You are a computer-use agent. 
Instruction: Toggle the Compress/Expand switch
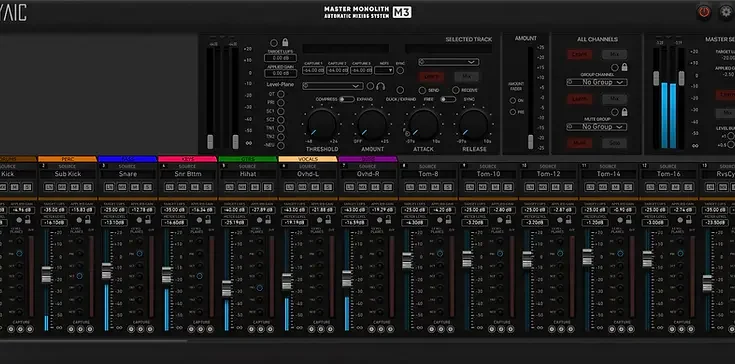346,99
